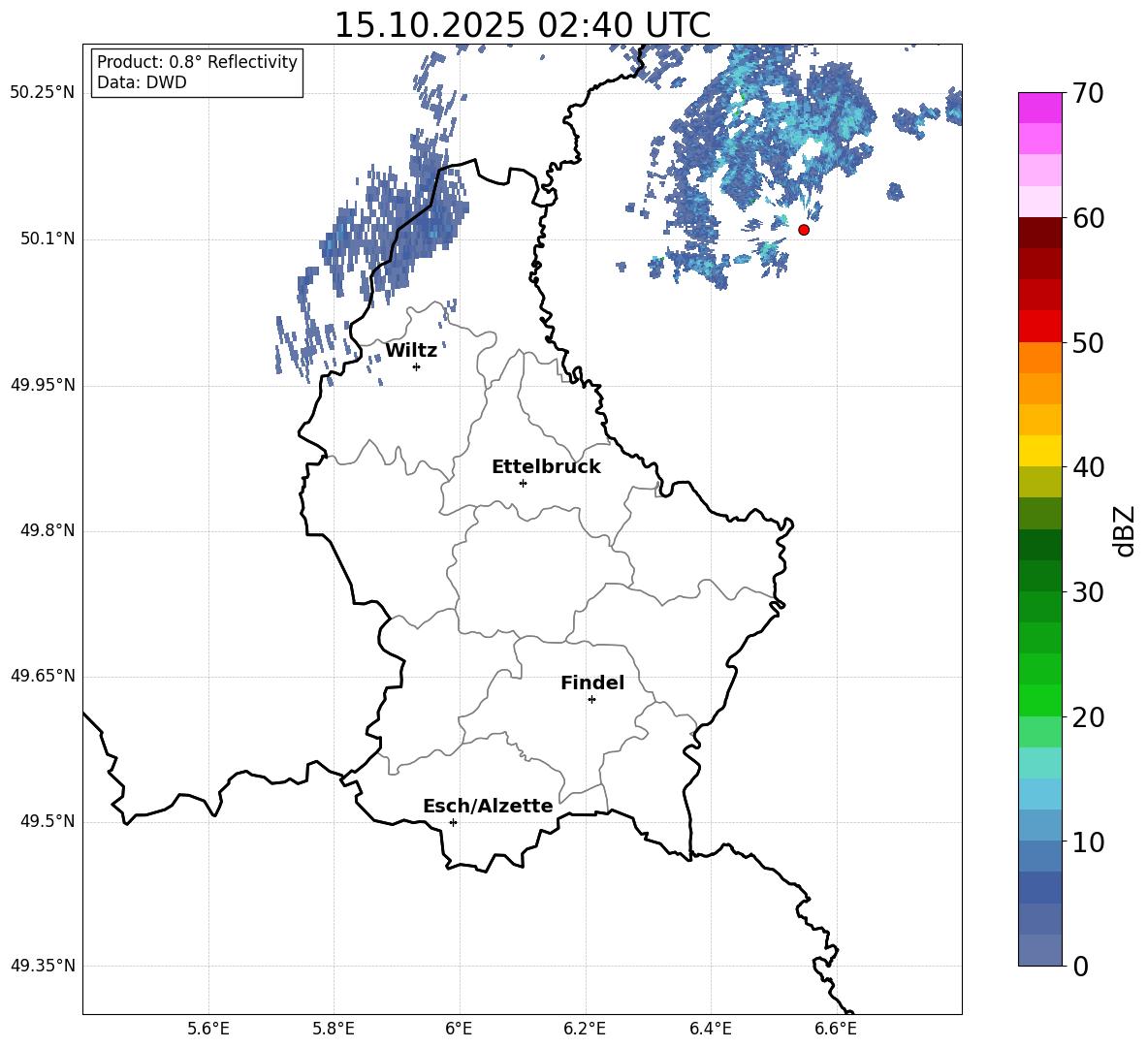The width and height of the screenshot is (1148, 1048).
Task: Click the 6°E longitude label
Action: [x=459, y=1029]
